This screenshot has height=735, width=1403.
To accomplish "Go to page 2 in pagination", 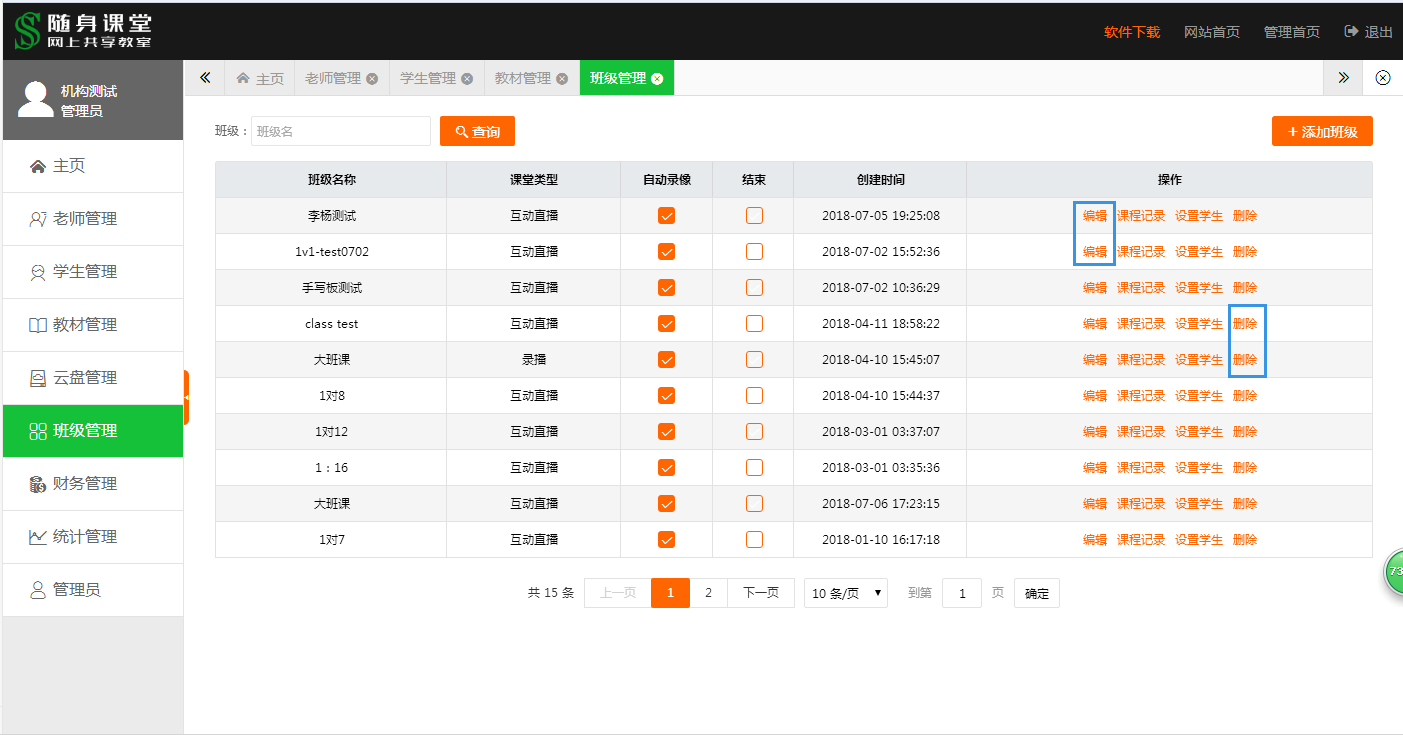I will point(708,593).
